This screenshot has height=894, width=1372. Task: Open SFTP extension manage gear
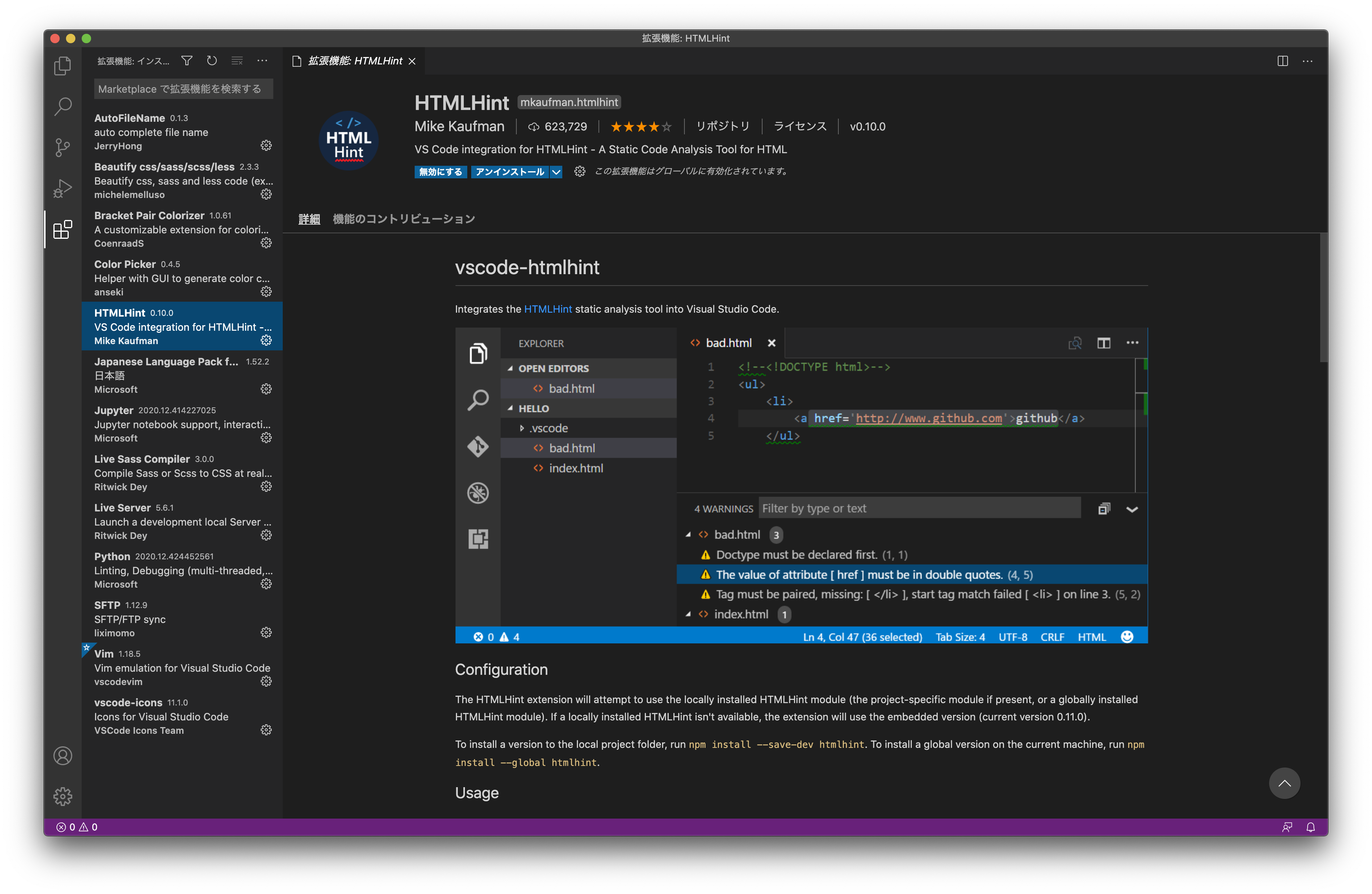tap(266, 633)
